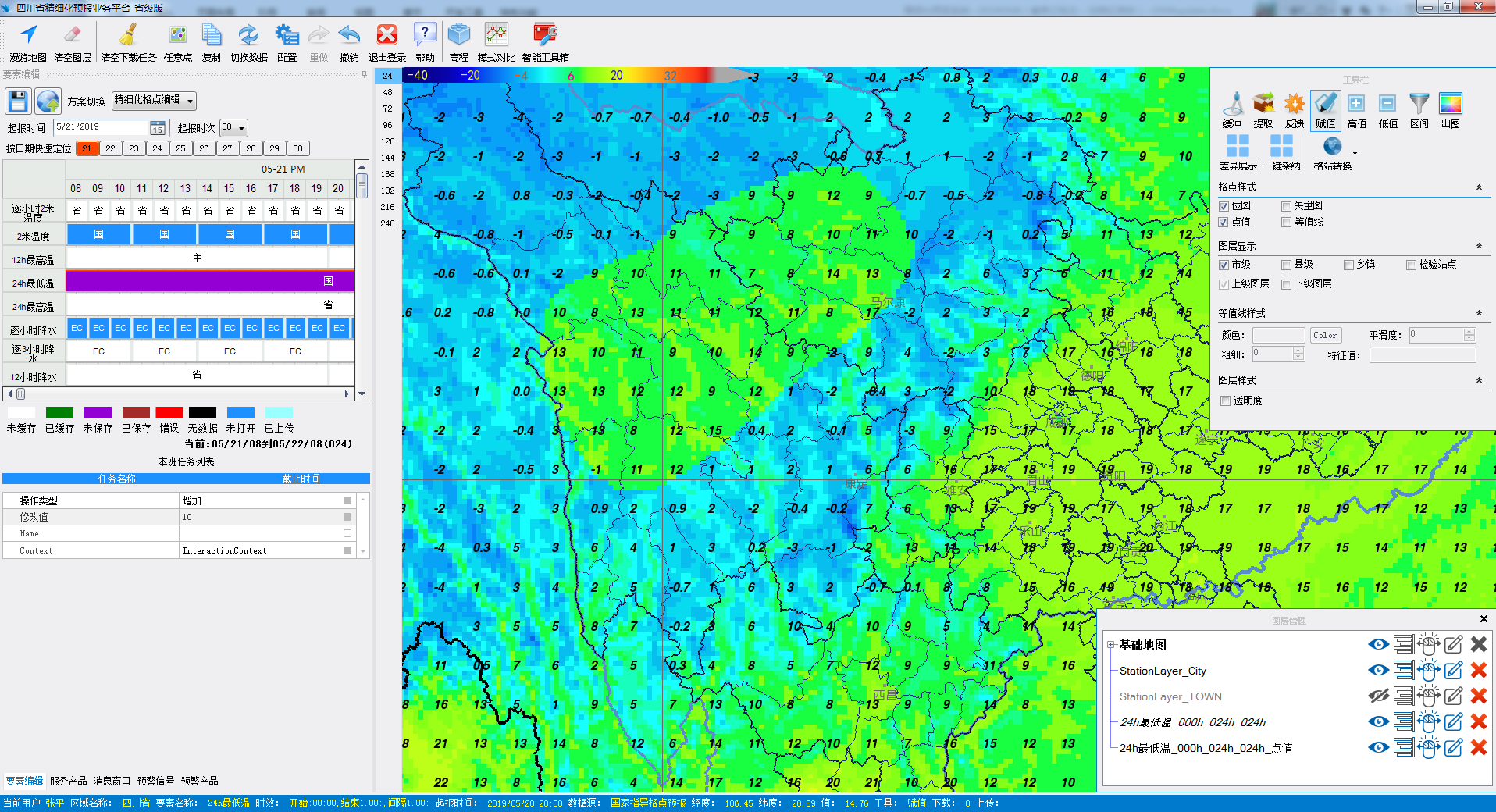Open the 帮助 help icon
1496x812 pixels.
point(425,35)
